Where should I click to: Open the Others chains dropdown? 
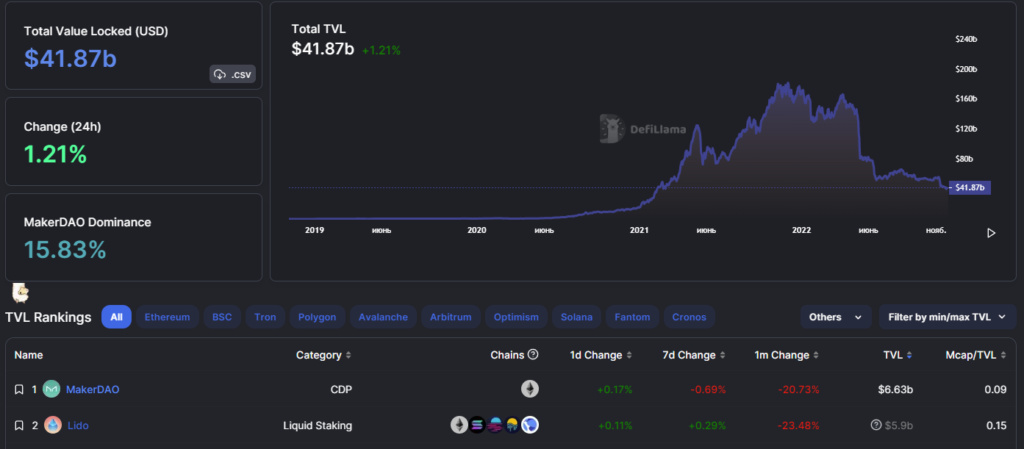[835, 317]
